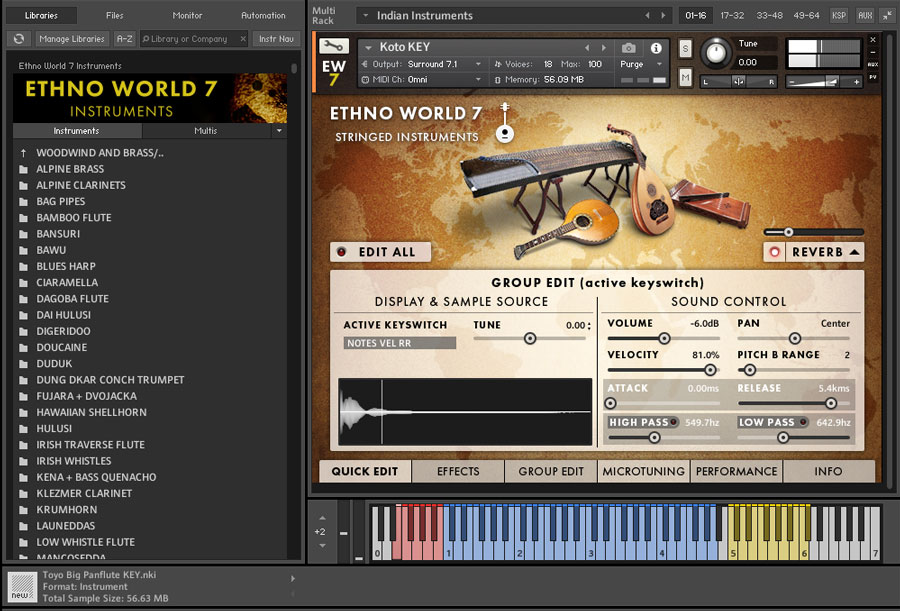This screenshot has width=900, height=611.
Task: Open the EFFECTS tab
Action: (x=457, y=471)
